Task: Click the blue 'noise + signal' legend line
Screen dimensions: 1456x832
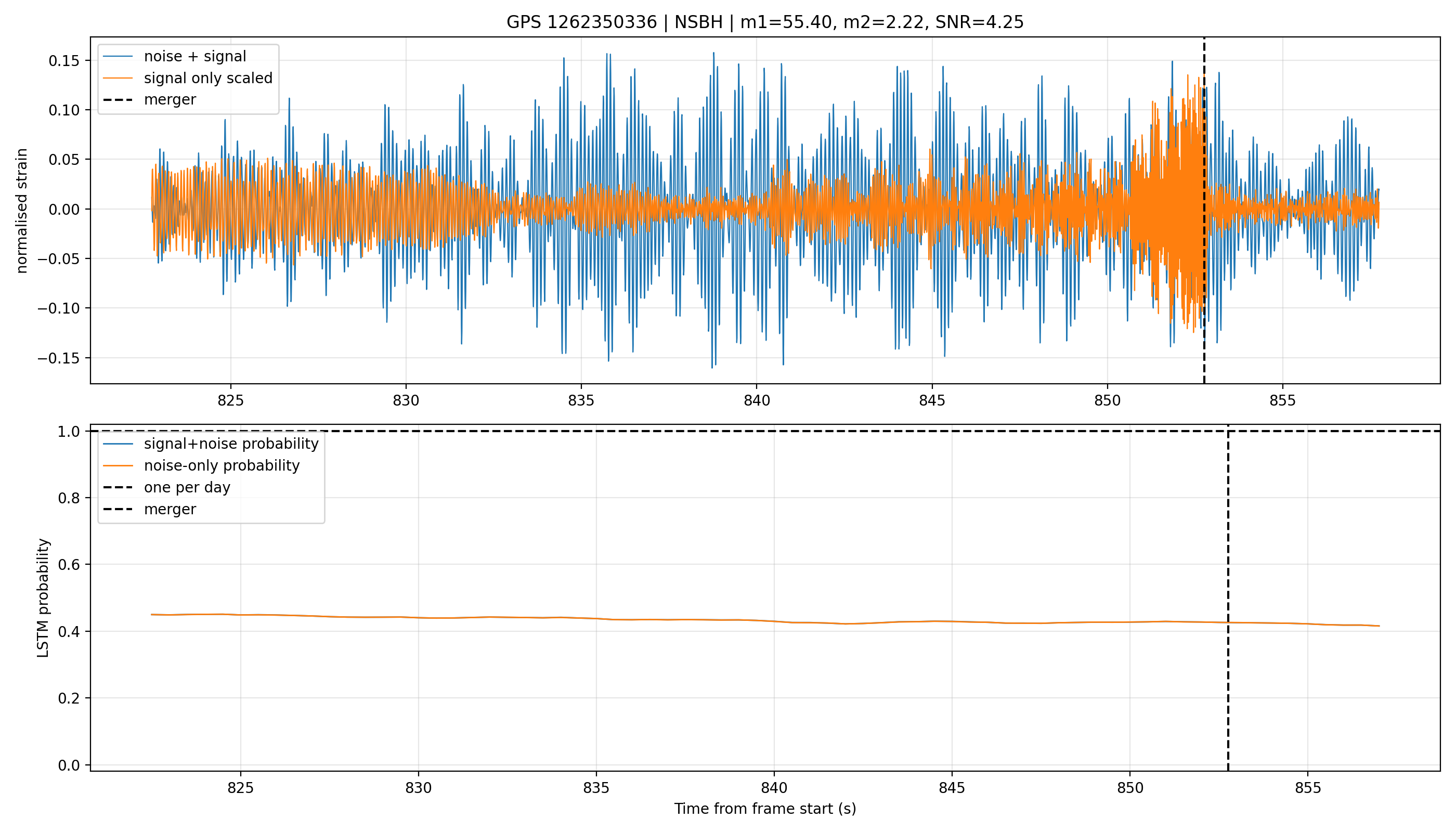Action: 118,57
